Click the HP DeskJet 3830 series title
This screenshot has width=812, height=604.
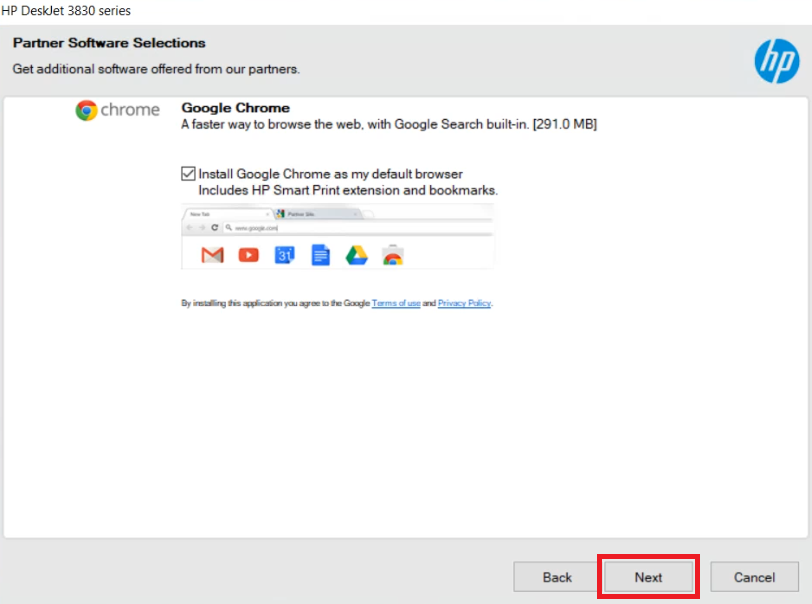(66, 10)
